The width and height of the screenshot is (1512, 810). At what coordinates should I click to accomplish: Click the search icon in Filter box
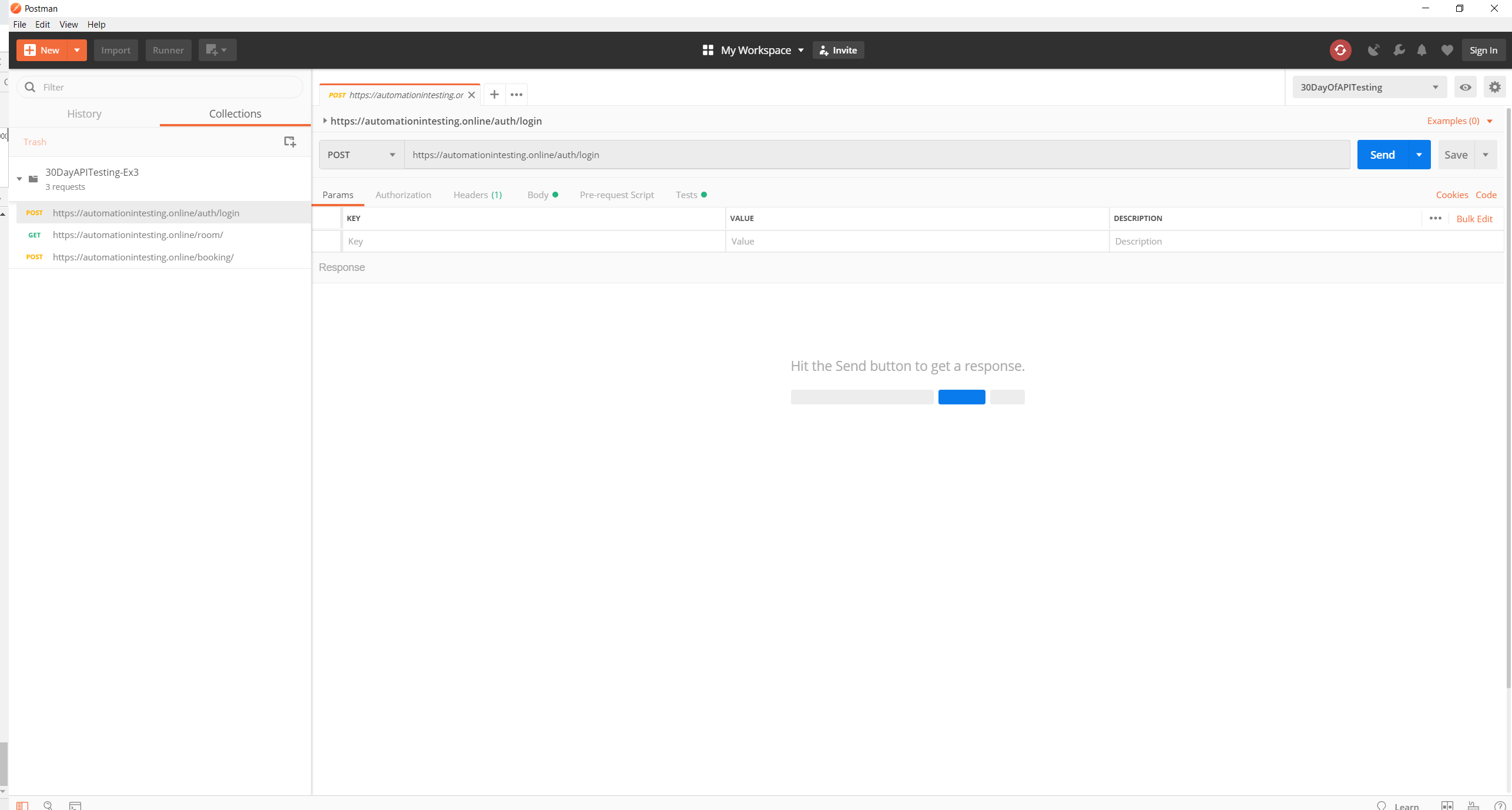click(30, 87)
